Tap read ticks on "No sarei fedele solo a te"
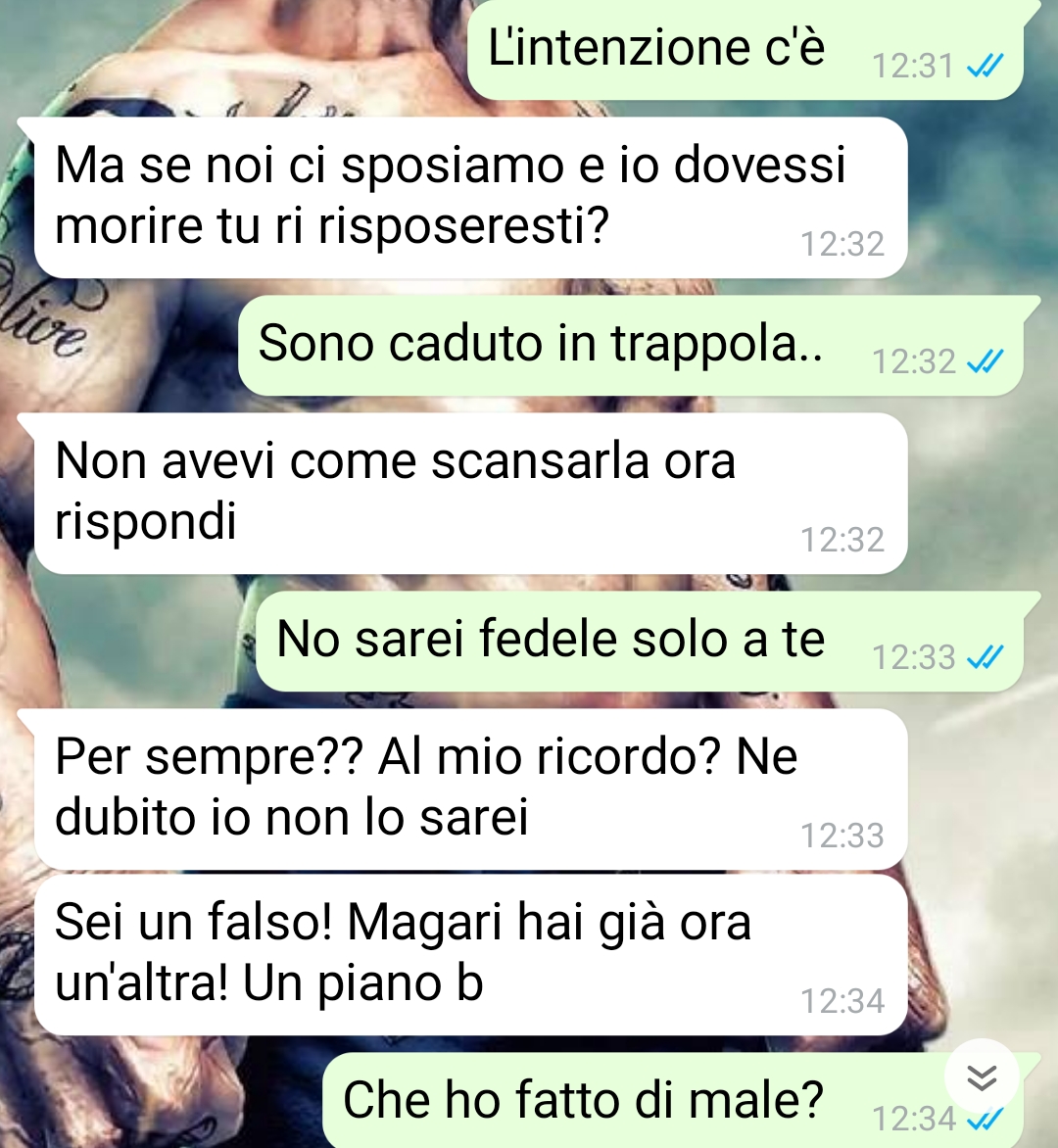The height and width of the screenshot is (1148, 1058). (985, 657)
